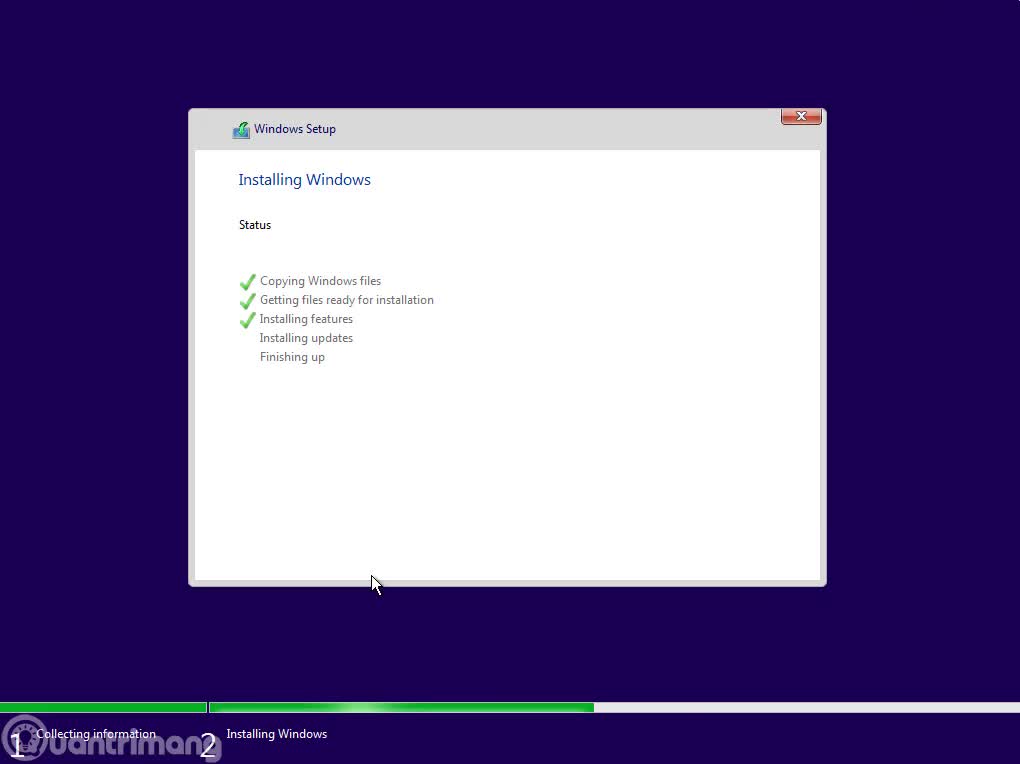Click the checkmark beside Getting files ready
Viewport: 1020px width, 764px height.
(x=248, y=301)
